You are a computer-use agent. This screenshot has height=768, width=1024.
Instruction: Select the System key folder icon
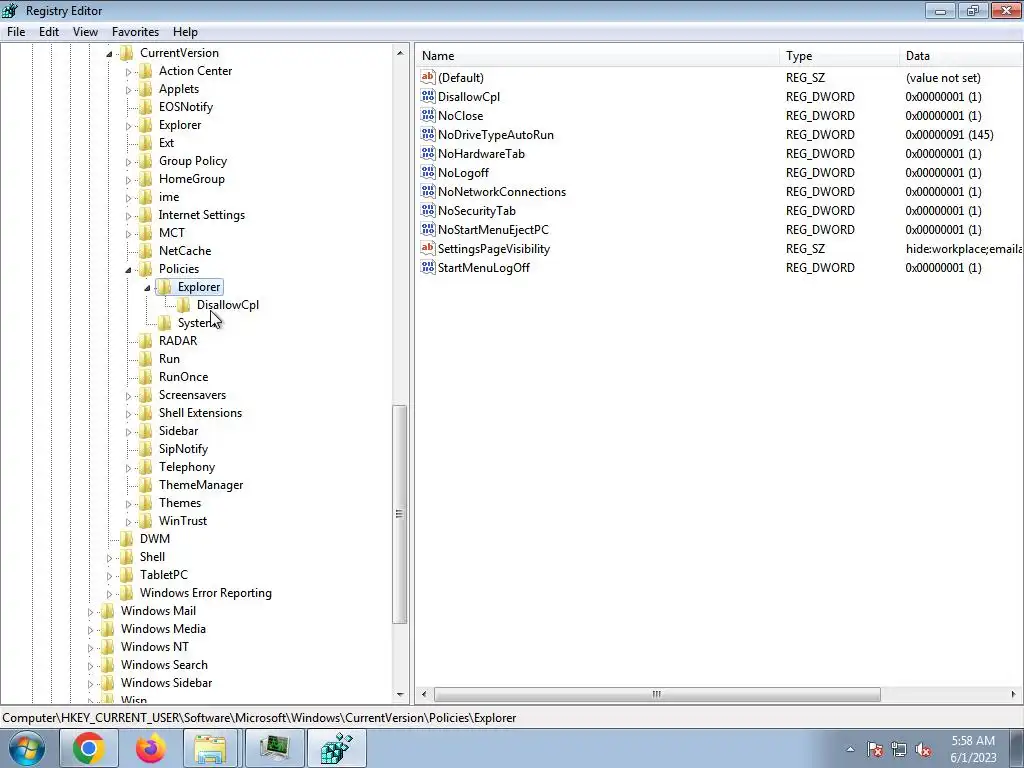tap(165, 323)
